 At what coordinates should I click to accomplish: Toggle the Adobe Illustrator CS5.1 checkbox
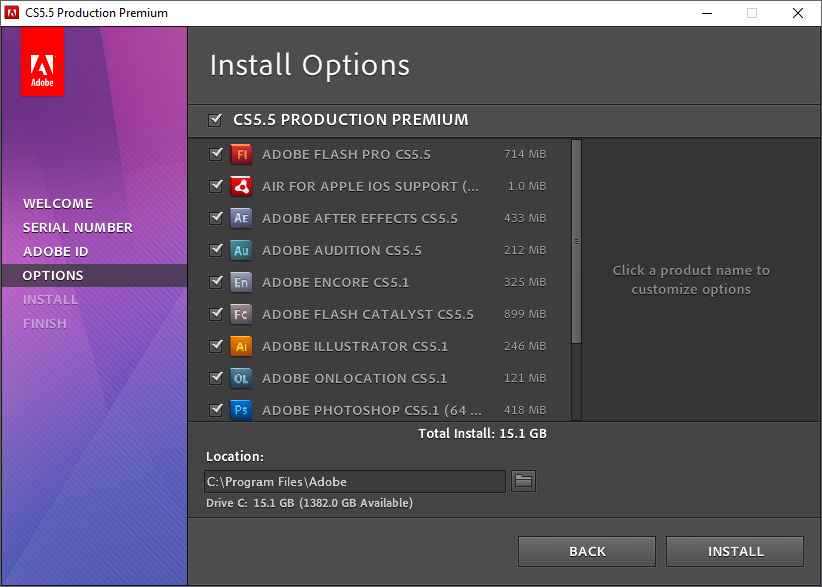tap(216, 346)
